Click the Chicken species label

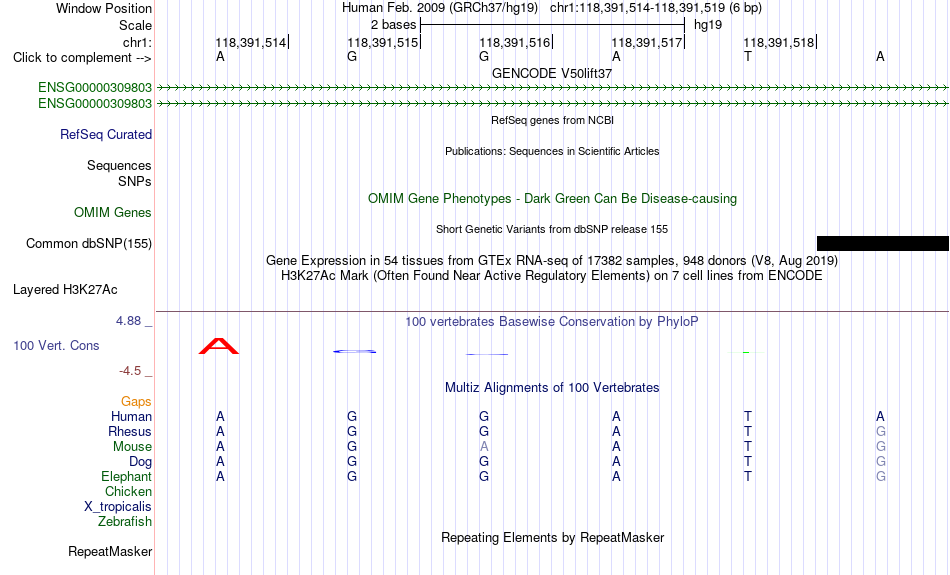point(128,491)
